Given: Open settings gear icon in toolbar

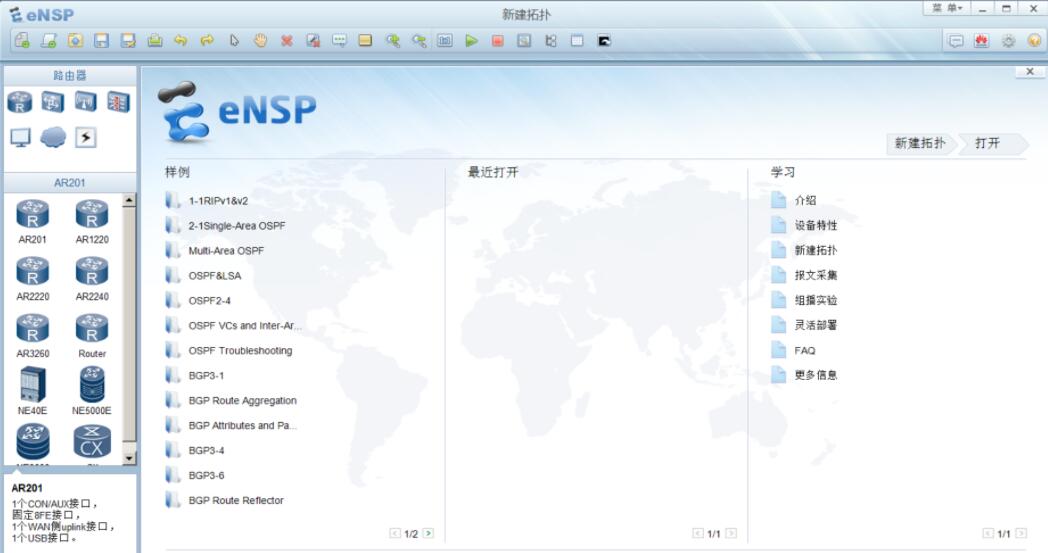Looking at the screenshot, I should click(x=1008, y=41).
